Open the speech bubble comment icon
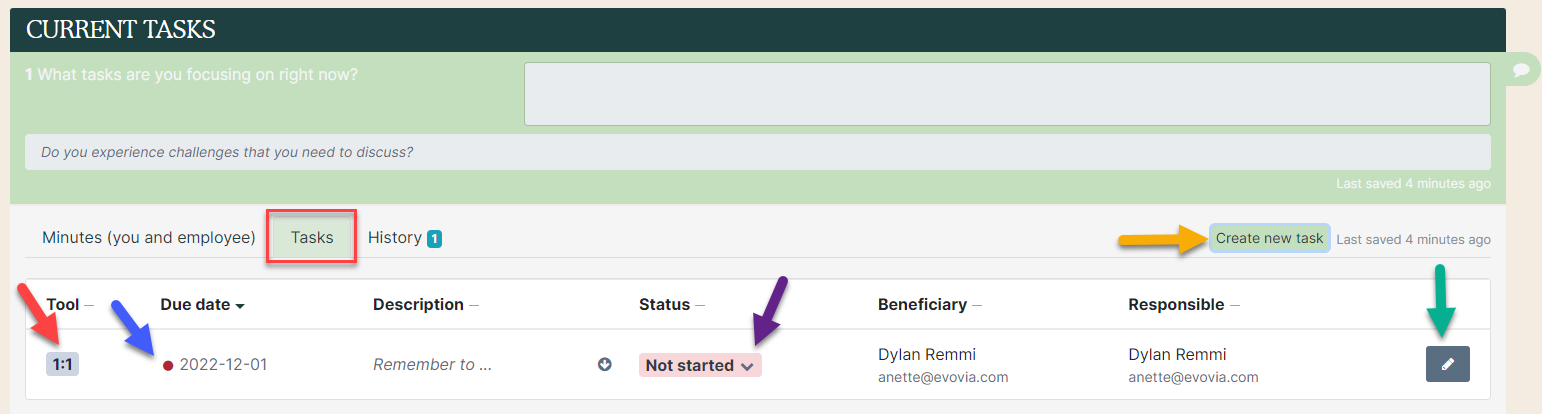 point(1520,69)
